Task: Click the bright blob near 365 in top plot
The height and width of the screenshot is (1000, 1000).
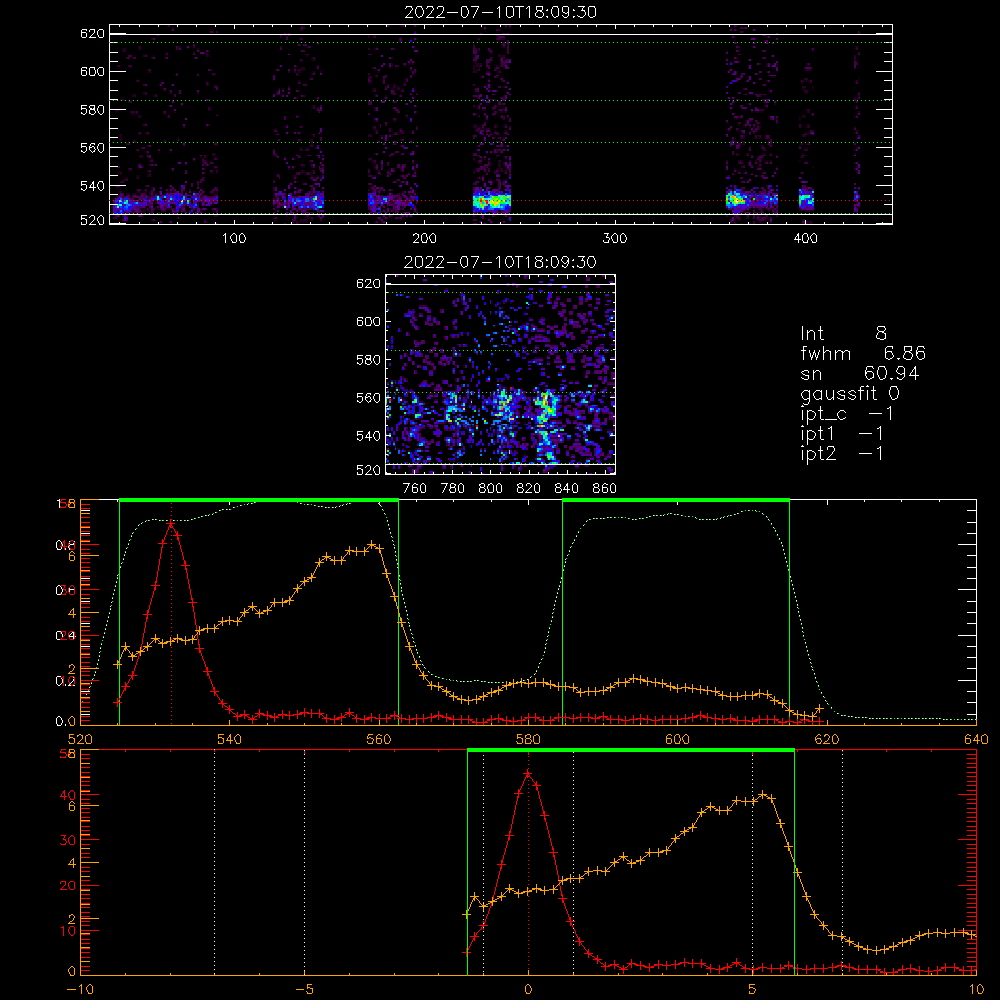Action: (x=735, y=200)
